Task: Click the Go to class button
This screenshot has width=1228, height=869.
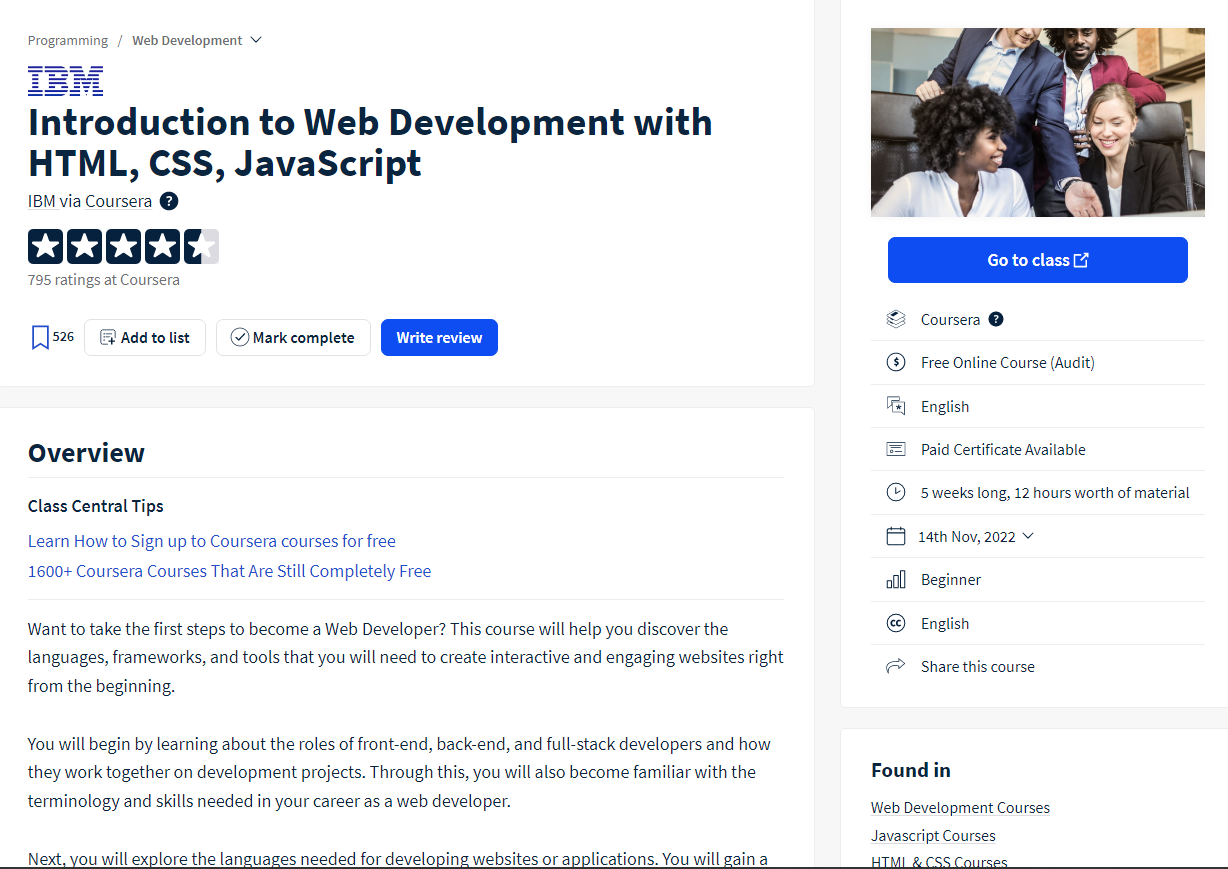Action: [x=1038, y=260]
